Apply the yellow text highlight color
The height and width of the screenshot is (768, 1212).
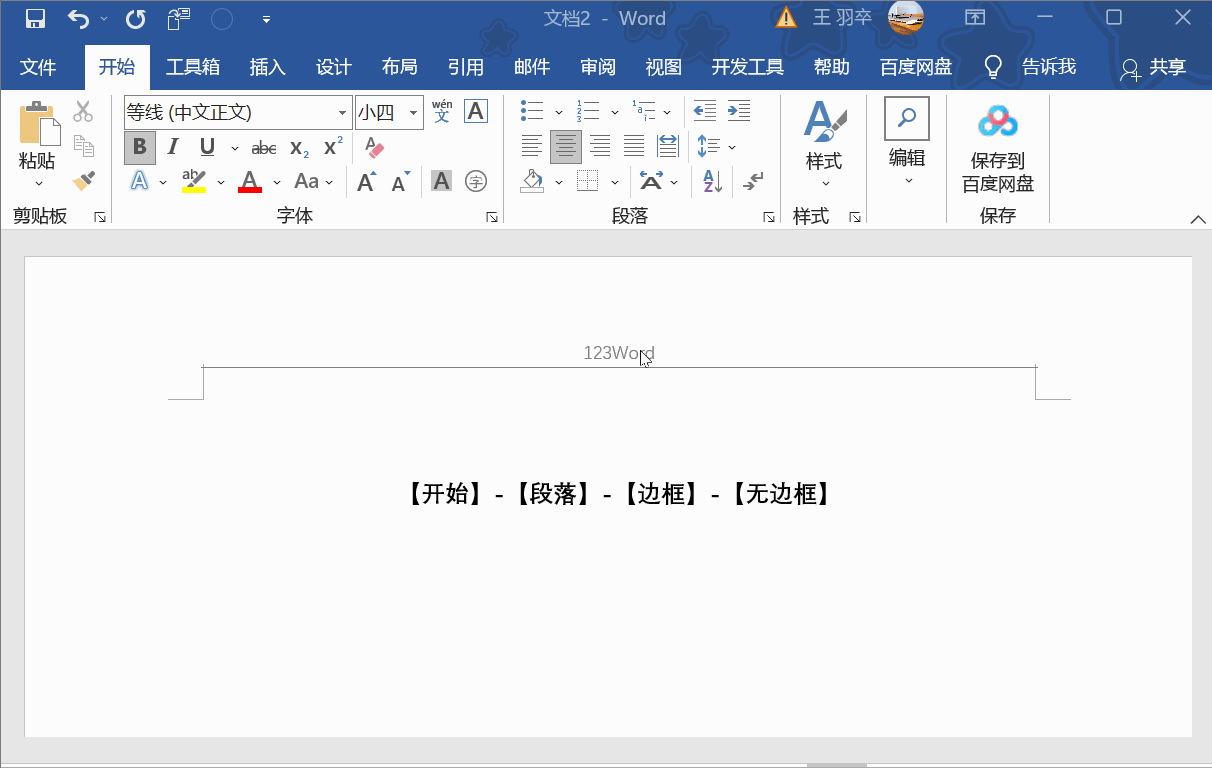tap(193, 181)
